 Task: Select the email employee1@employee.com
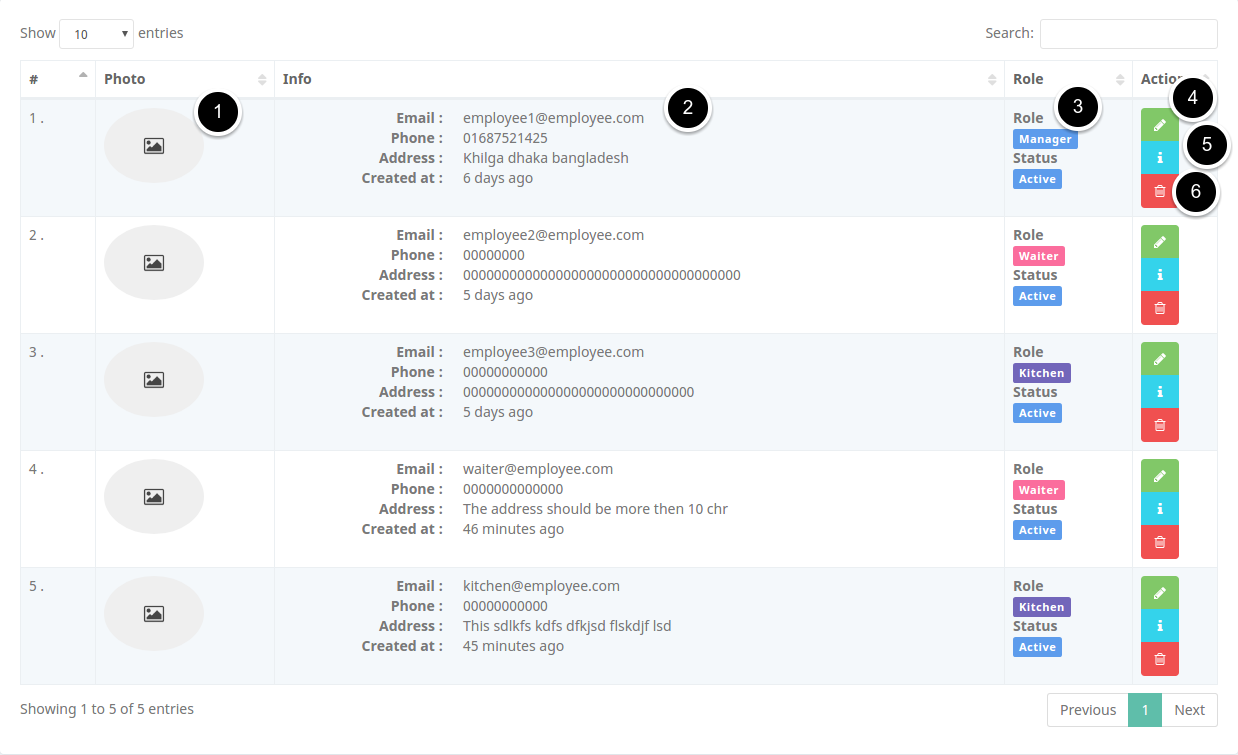click(553, 118)
